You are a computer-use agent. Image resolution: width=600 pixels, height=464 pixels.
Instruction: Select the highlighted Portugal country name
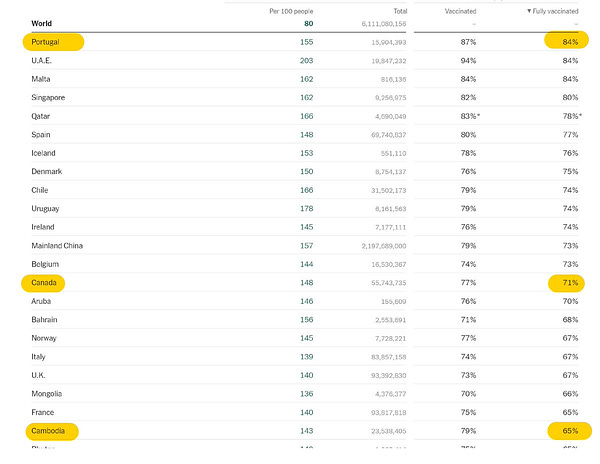coord(45,42)
